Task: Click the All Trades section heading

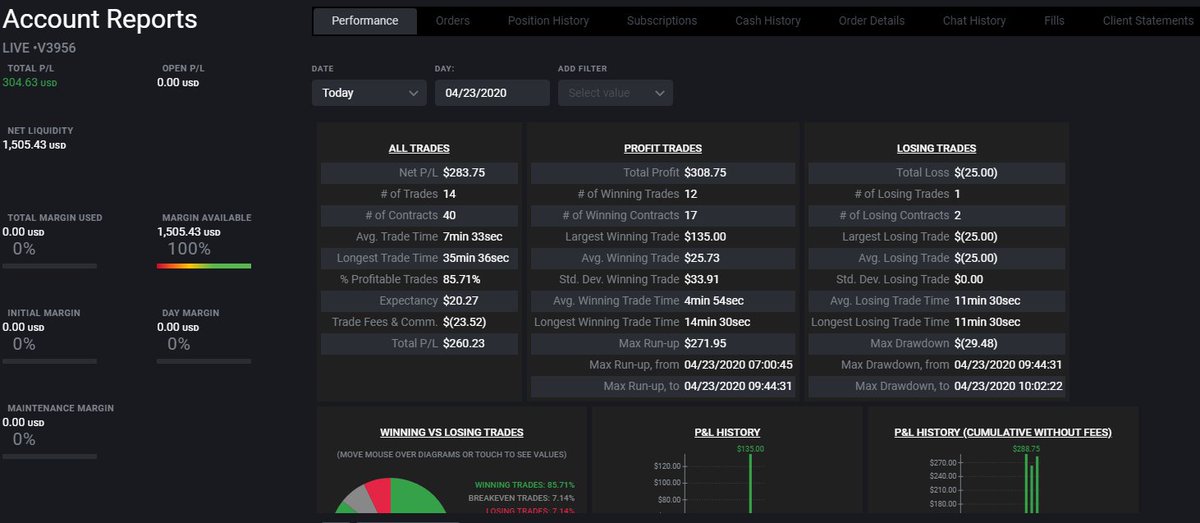Action: [x=419, y=148]
